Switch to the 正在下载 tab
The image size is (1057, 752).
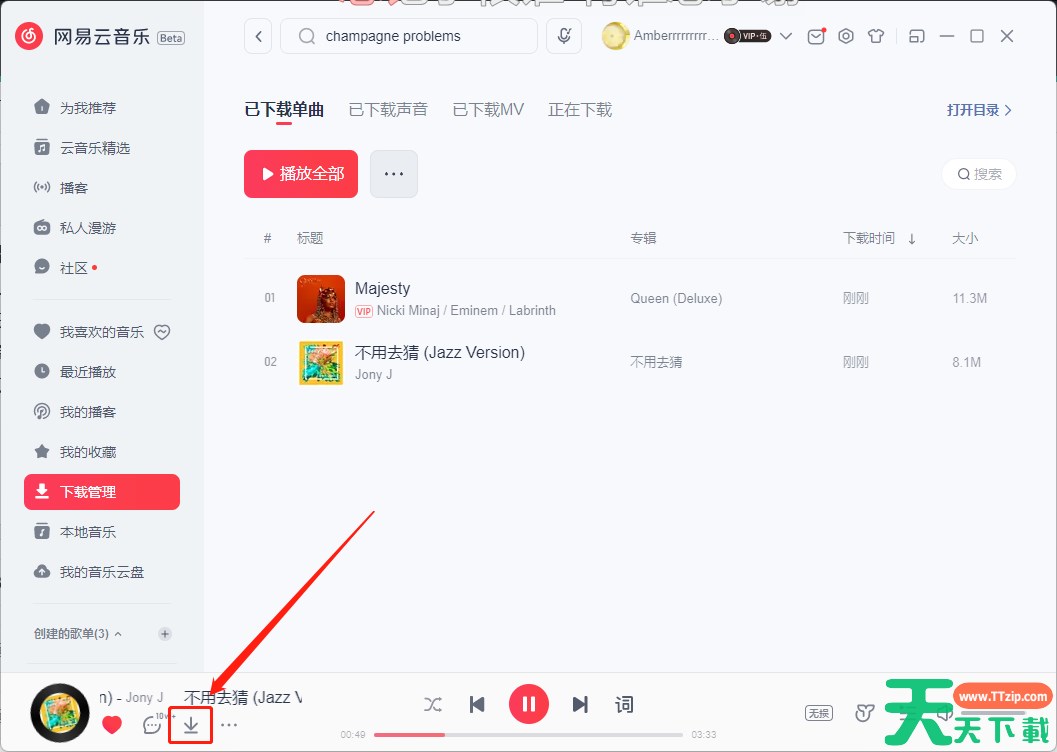[580, 110]
